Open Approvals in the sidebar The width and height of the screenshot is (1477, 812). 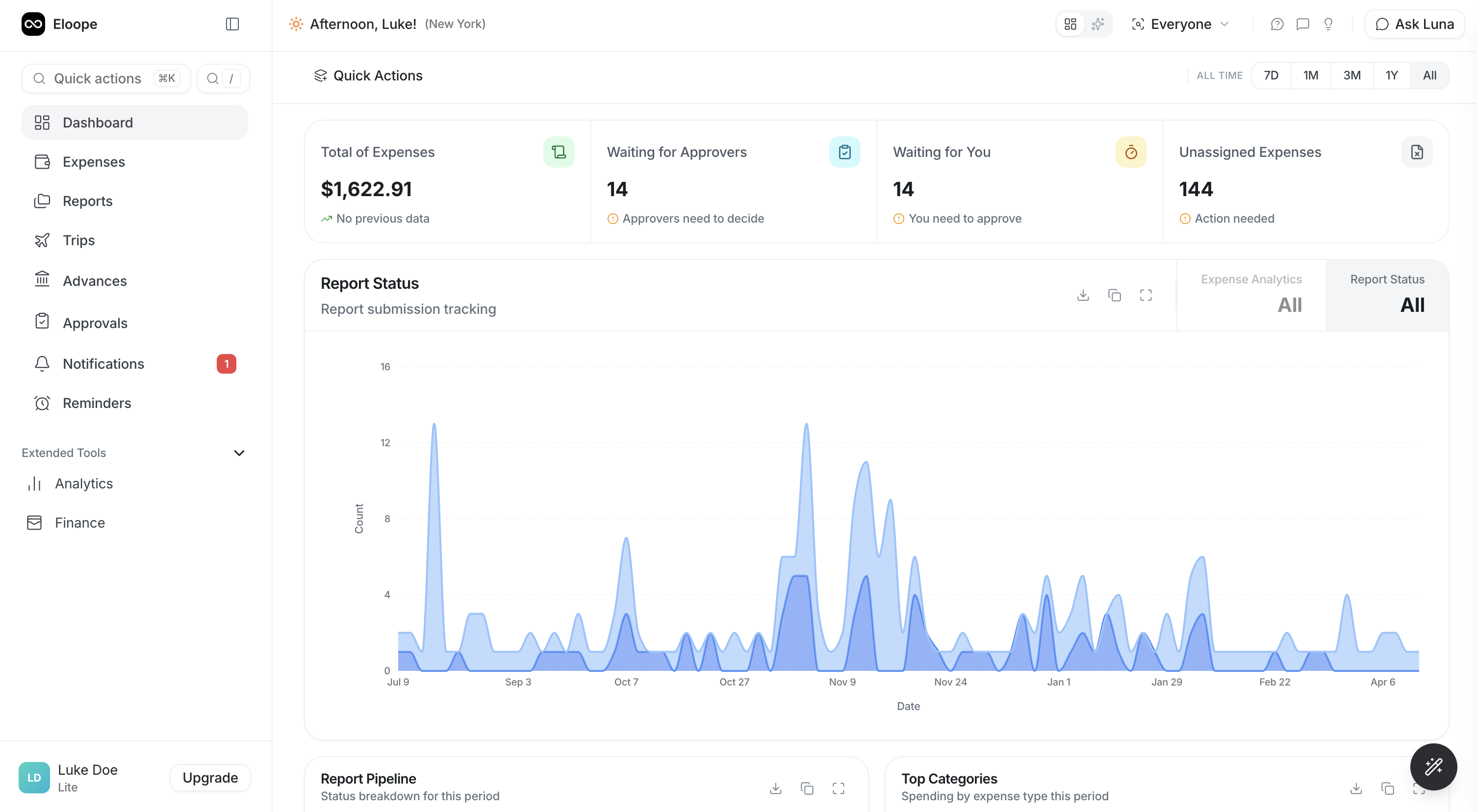coord(95,323)
